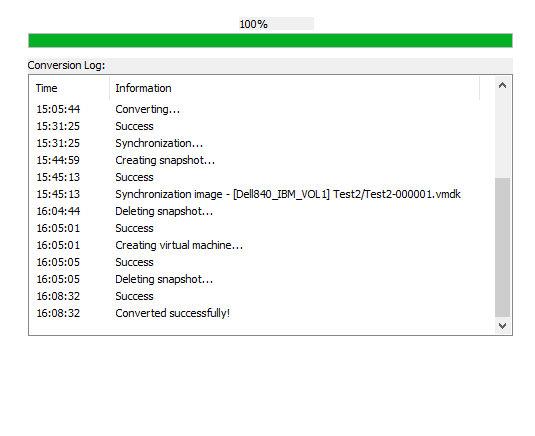Select the 16:05:01 Success log row
The width and height of the screenshot is (535, 436).
pos(262,228)
